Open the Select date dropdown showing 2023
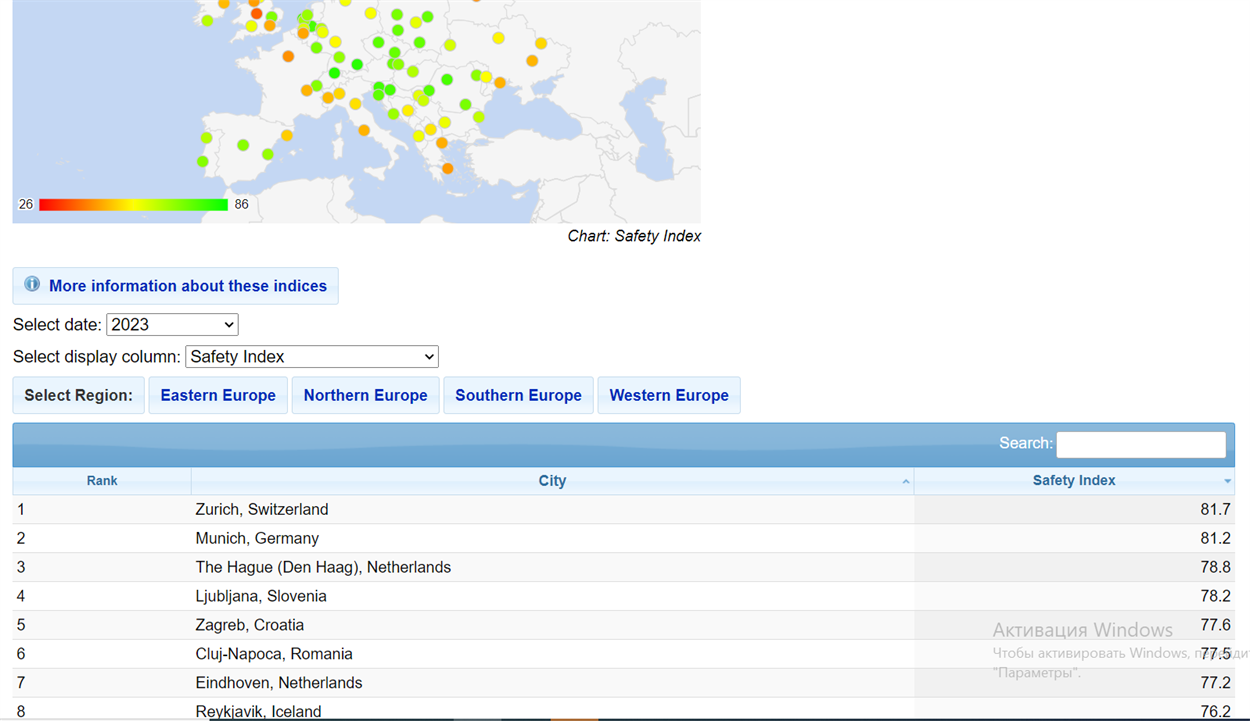This screenshot has width=1250, height=721. [x=172, y=324]
